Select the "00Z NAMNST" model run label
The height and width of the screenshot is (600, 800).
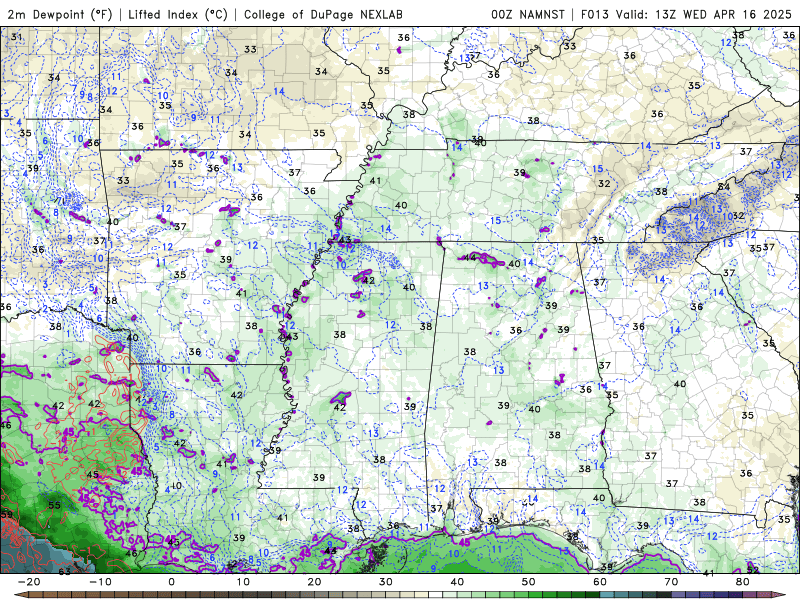528,14
